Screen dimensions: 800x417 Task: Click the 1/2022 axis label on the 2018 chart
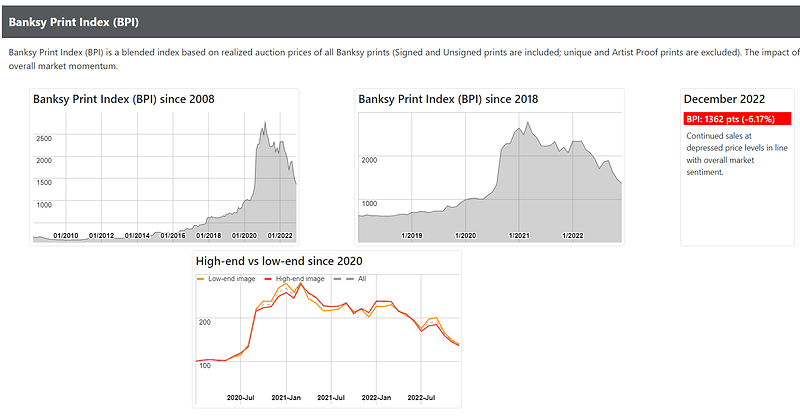pos(572,236)
